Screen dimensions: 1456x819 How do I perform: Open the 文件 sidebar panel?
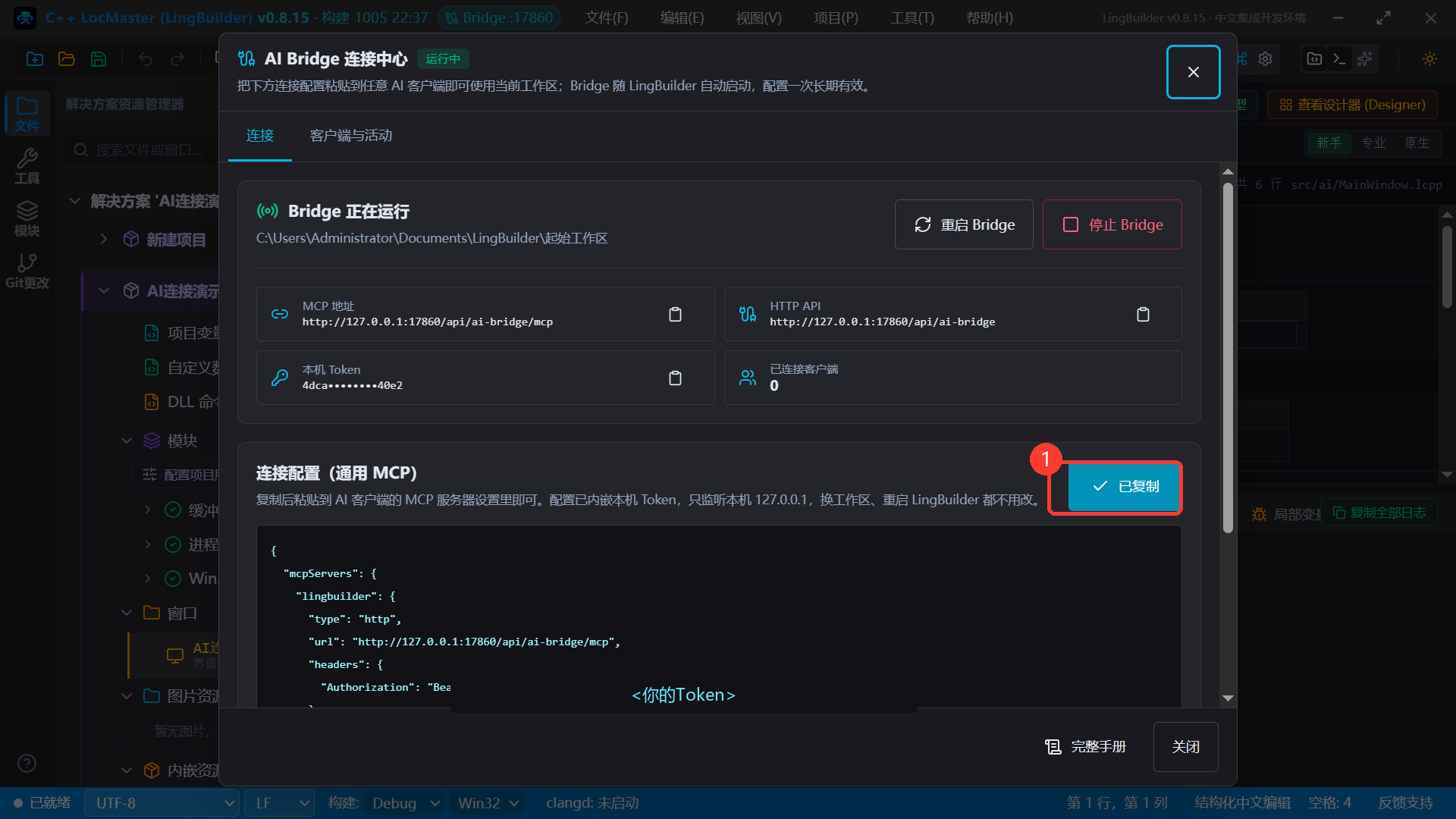27,115
